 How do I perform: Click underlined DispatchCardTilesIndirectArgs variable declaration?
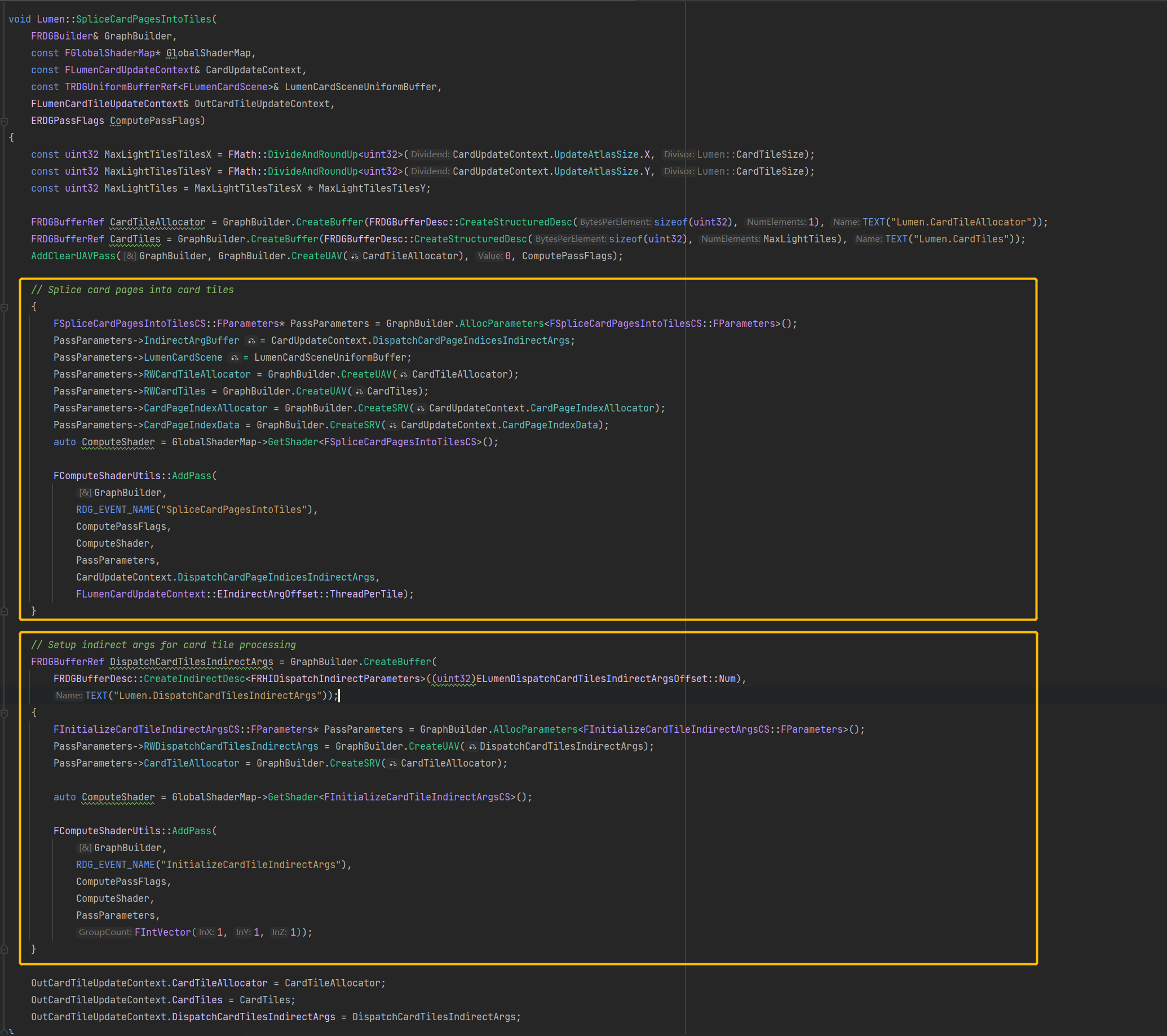click(191, 662)
